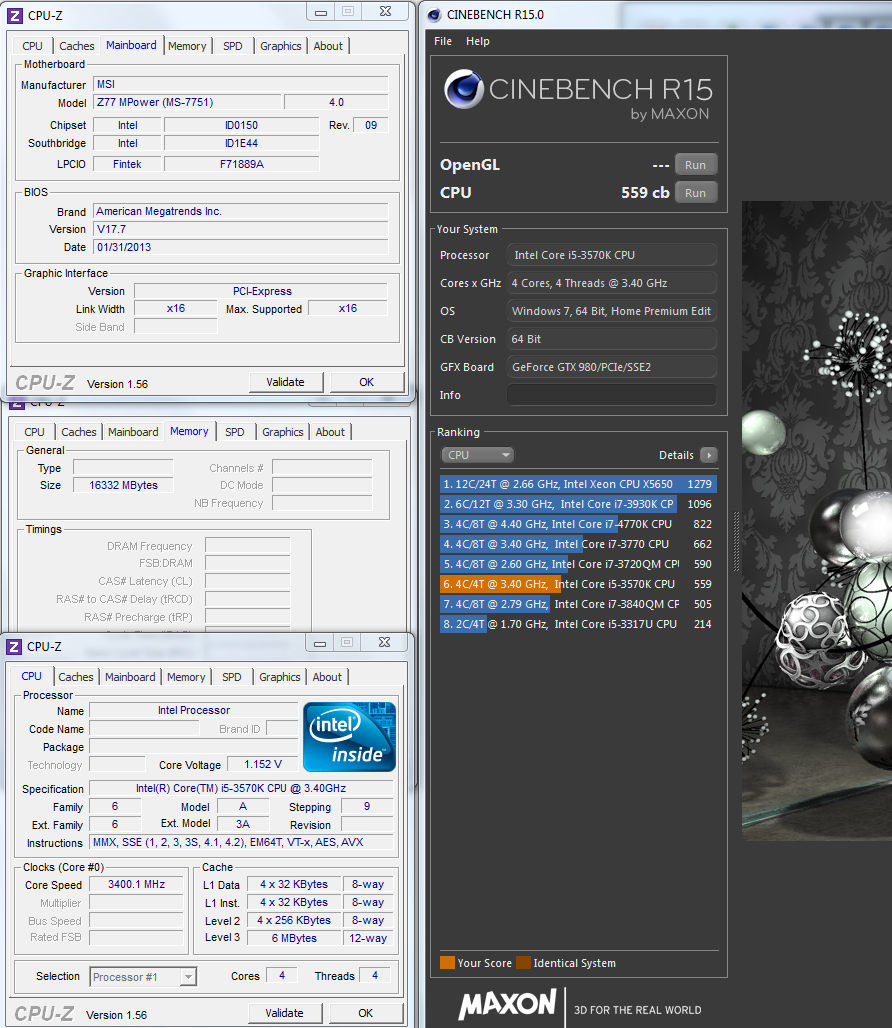This screenshot has height=1028, width=892.
Task: Open About tab in middle Memory CPU-Z window
Action: [x=330, y=432]
